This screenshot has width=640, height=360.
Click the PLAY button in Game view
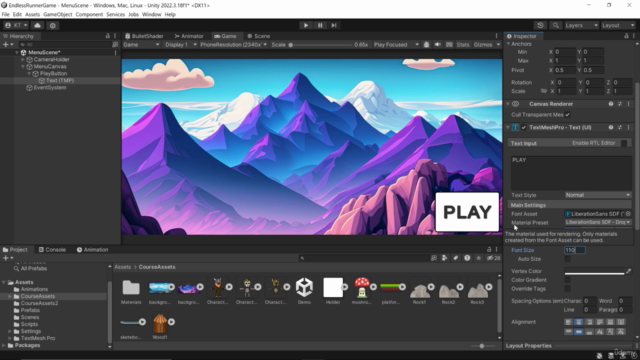[467, 212]
